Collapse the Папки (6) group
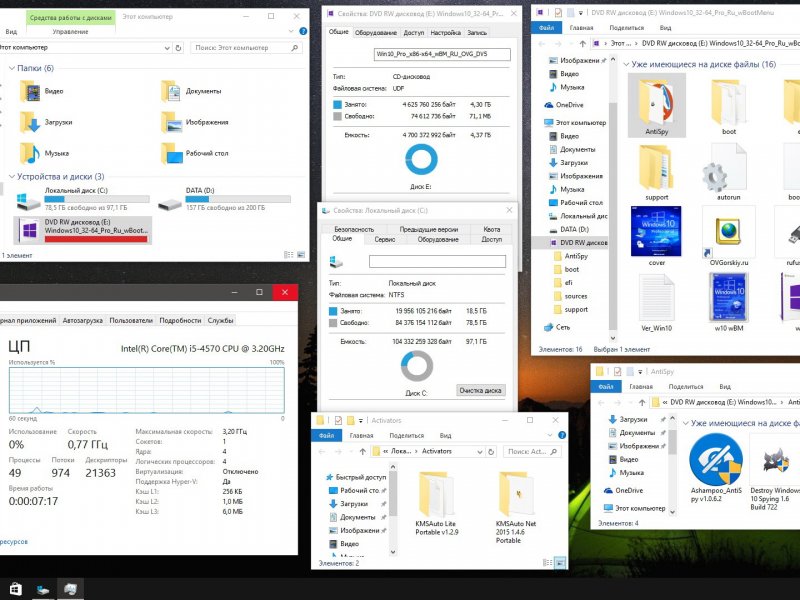800x600 pixels. click(x=12, y=68)
